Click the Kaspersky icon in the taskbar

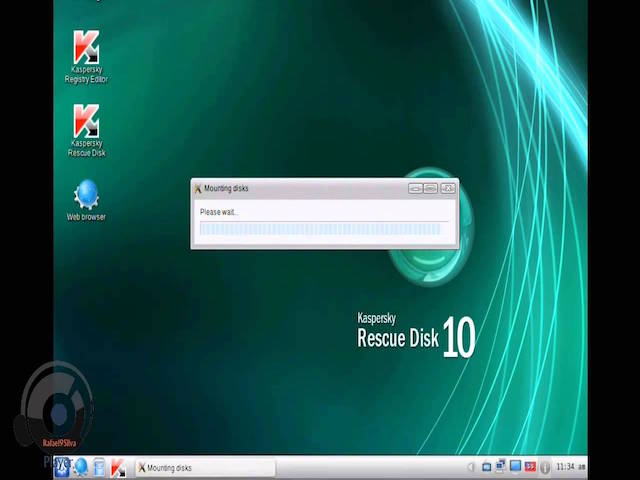coord(118,467)
